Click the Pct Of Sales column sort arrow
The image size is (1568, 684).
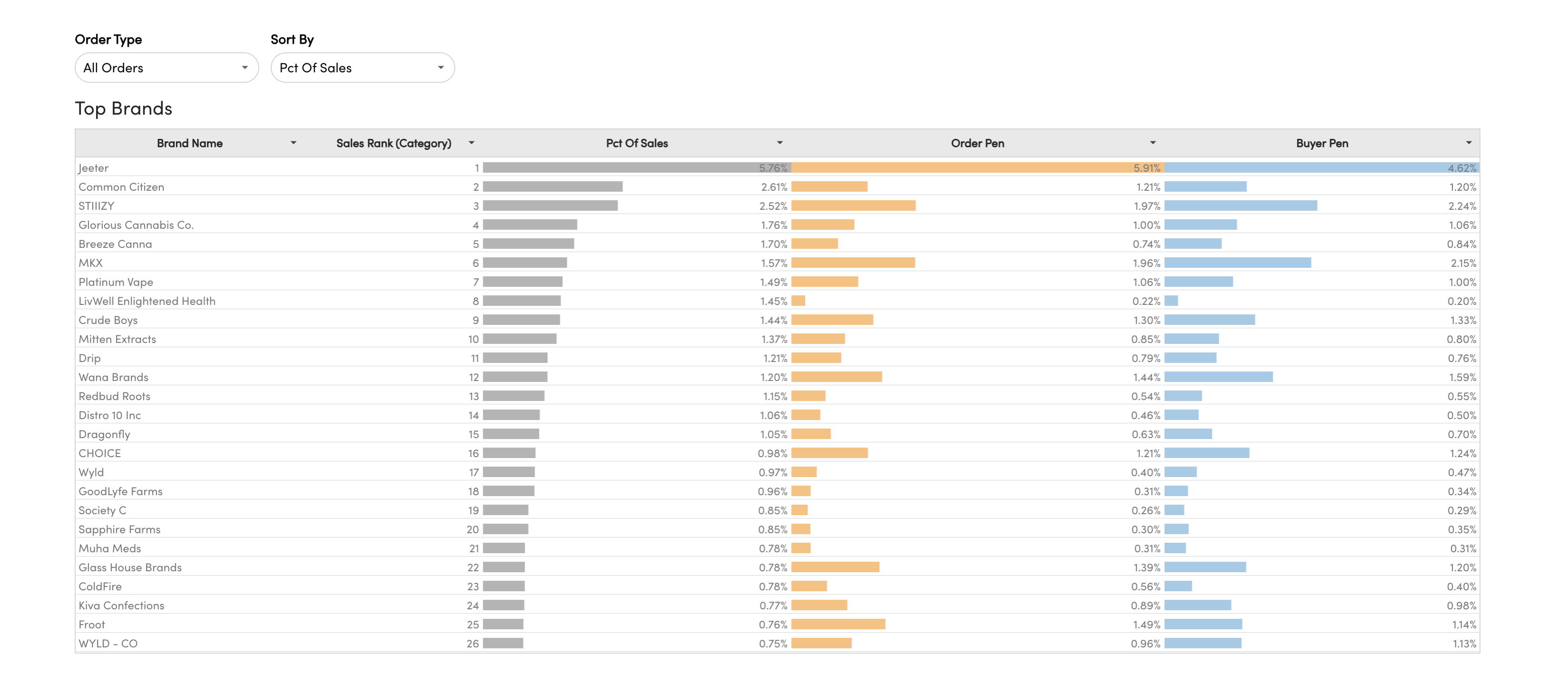pos(779,143)
